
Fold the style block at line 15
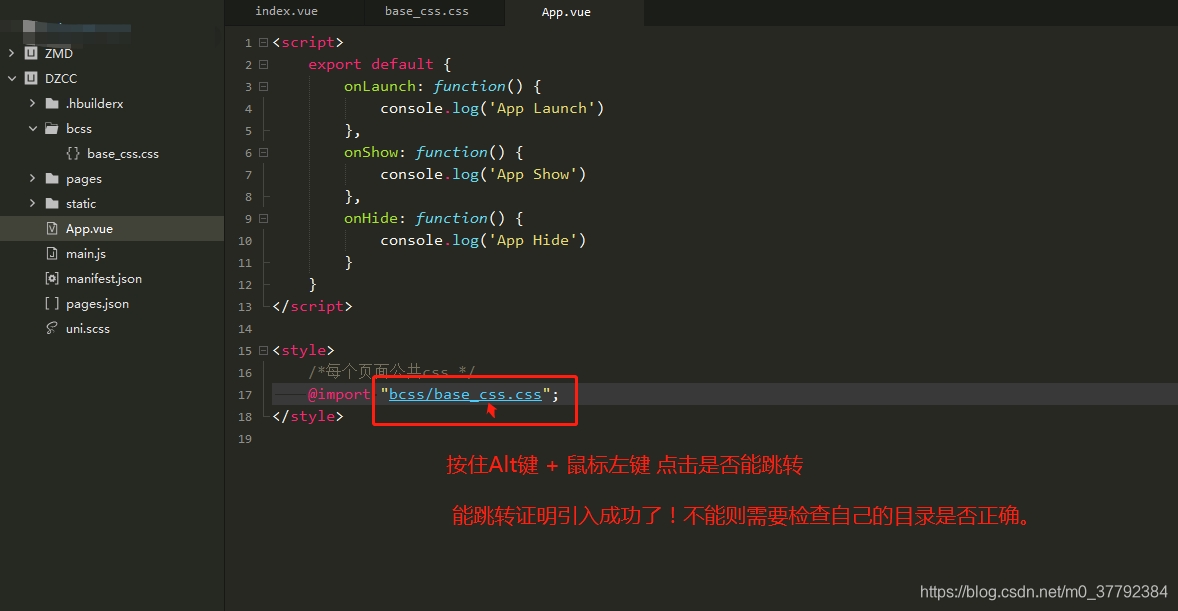[x=264, y=350]
